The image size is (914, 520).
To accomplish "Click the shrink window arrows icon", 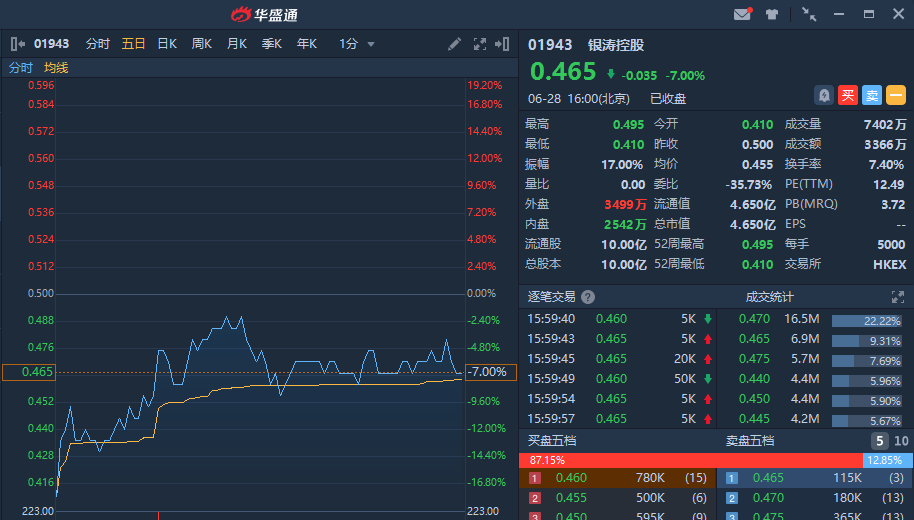I will pos(808,14).
